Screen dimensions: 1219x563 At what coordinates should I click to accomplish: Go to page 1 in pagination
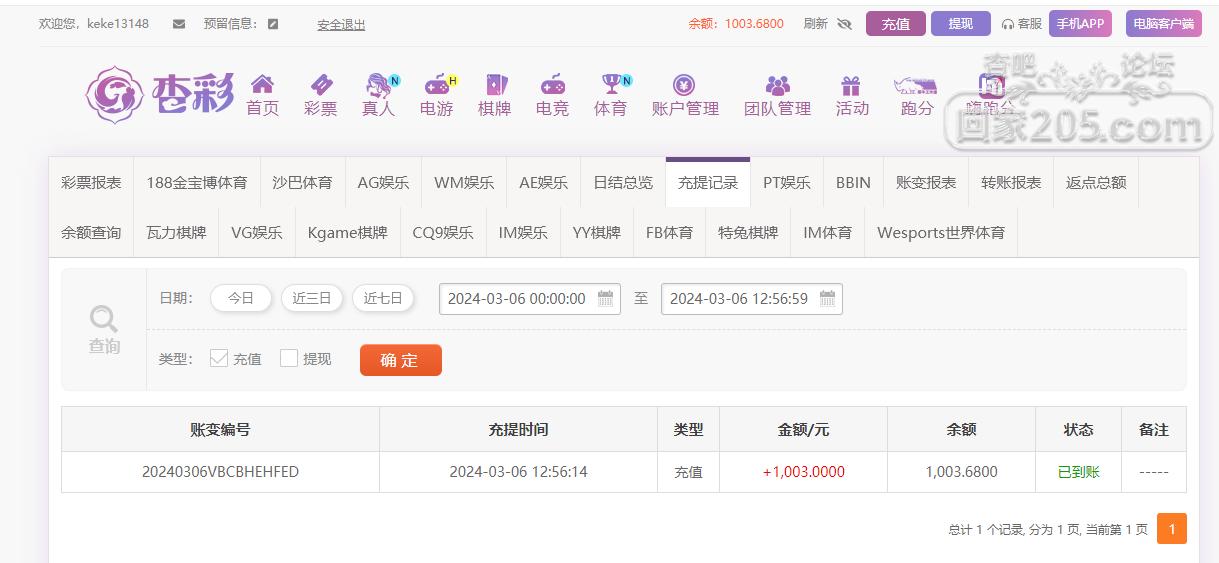coord(1171,529)
